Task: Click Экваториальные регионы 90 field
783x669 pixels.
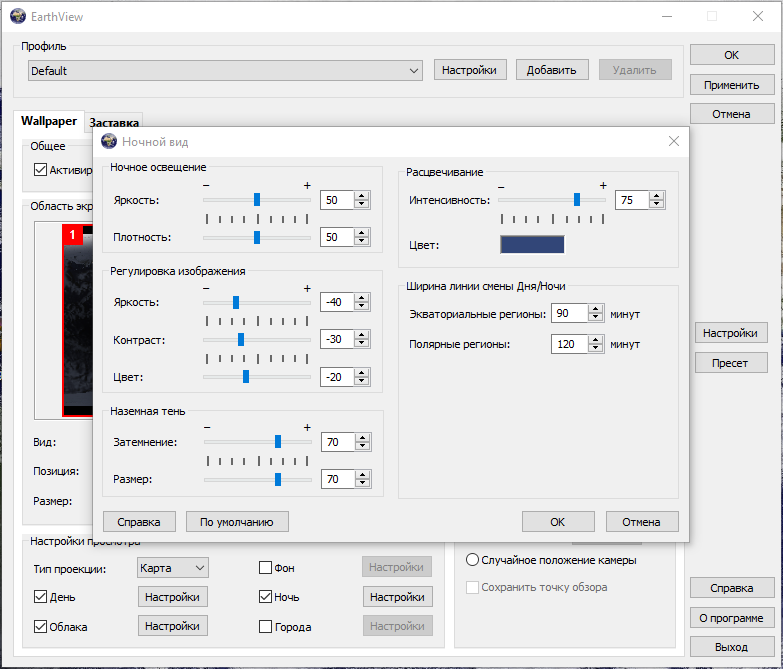Action: (x=569, y=314)
